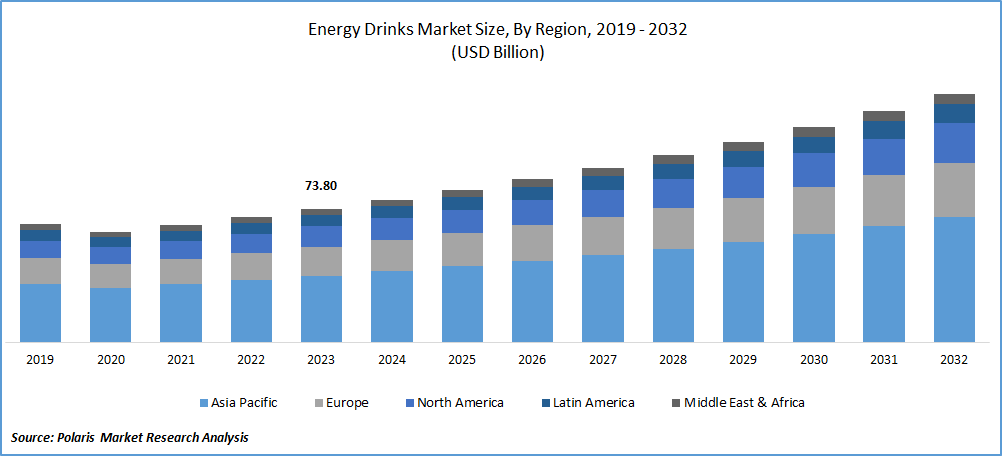Click the North America segment of the 2030 bar

click(813, 170)
